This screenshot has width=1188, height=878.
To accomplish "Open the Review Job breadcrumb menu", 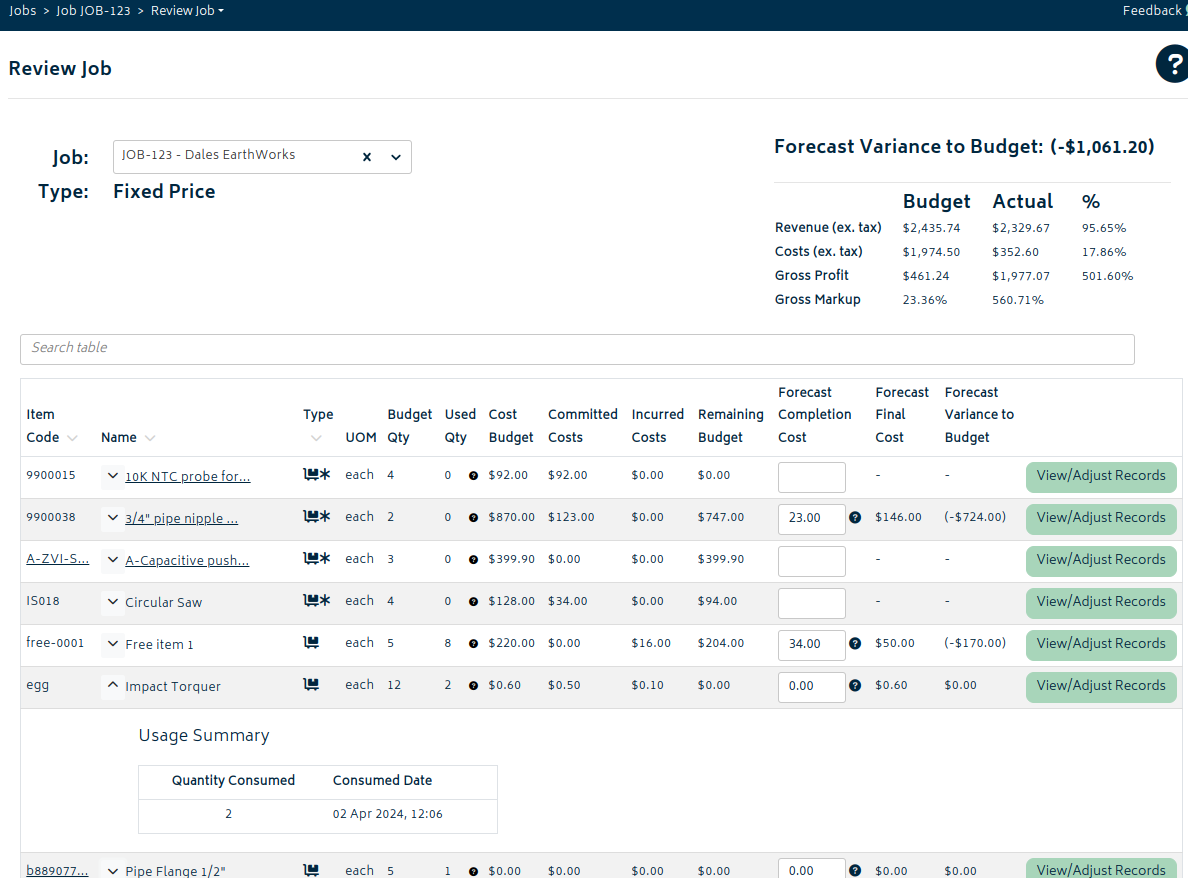I will pos(187,10).
